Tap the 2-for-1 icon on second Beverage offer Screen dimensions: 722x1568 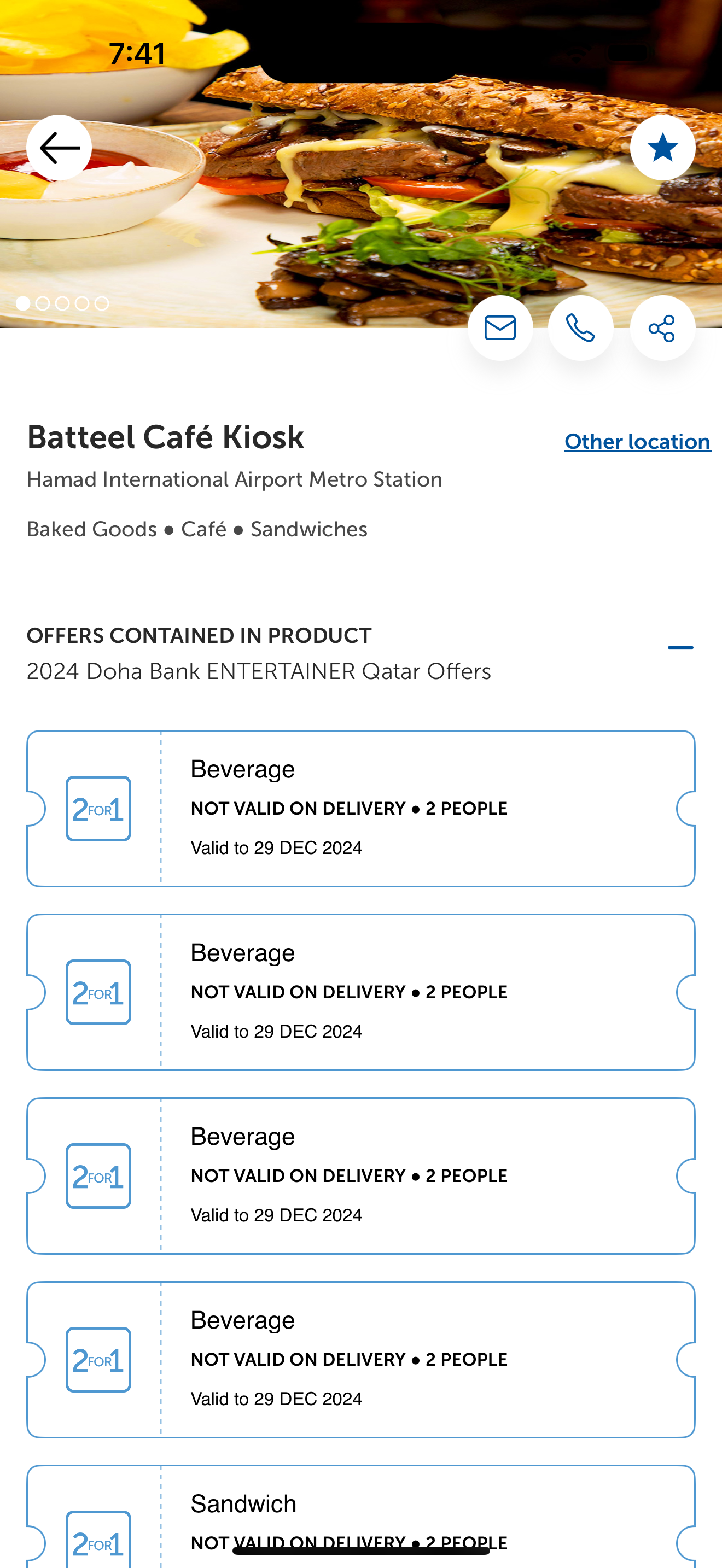(98, 993)
